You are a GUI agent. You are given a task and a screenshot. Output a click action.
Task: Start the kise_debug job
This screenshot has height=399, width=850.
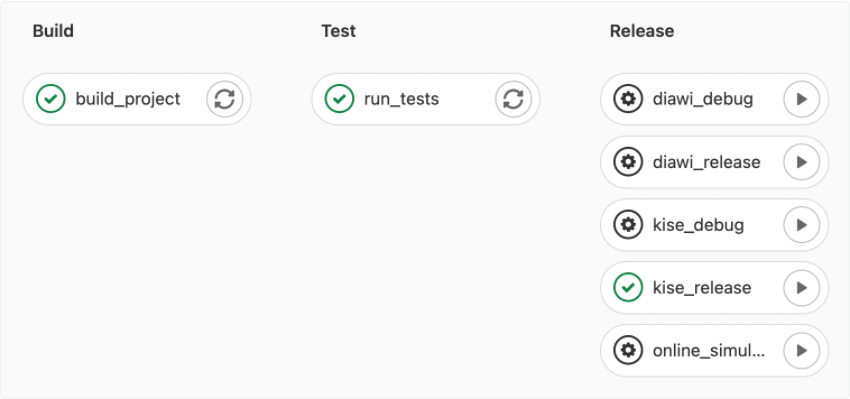tap(802, 225)
